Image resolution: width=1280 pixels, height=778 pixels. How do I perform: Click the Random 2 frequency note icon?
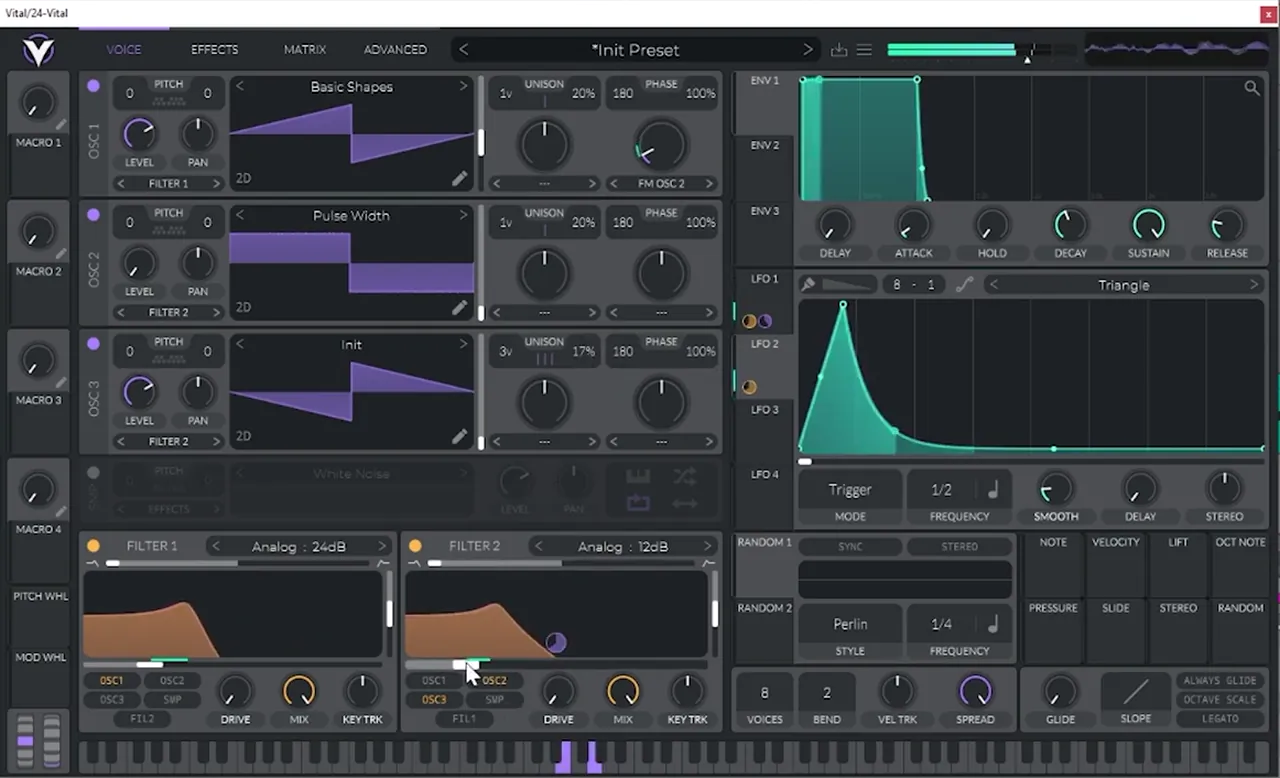993,624
